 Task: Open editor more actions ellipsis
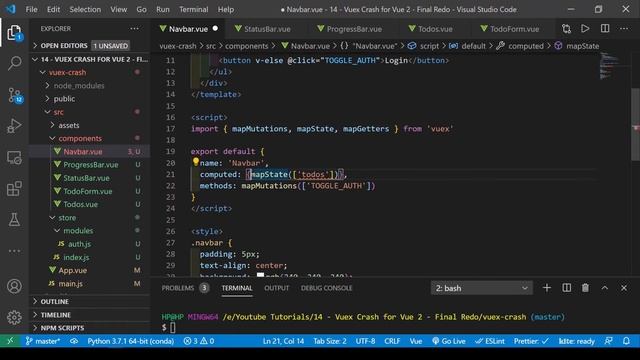click(x=624, y=29)
